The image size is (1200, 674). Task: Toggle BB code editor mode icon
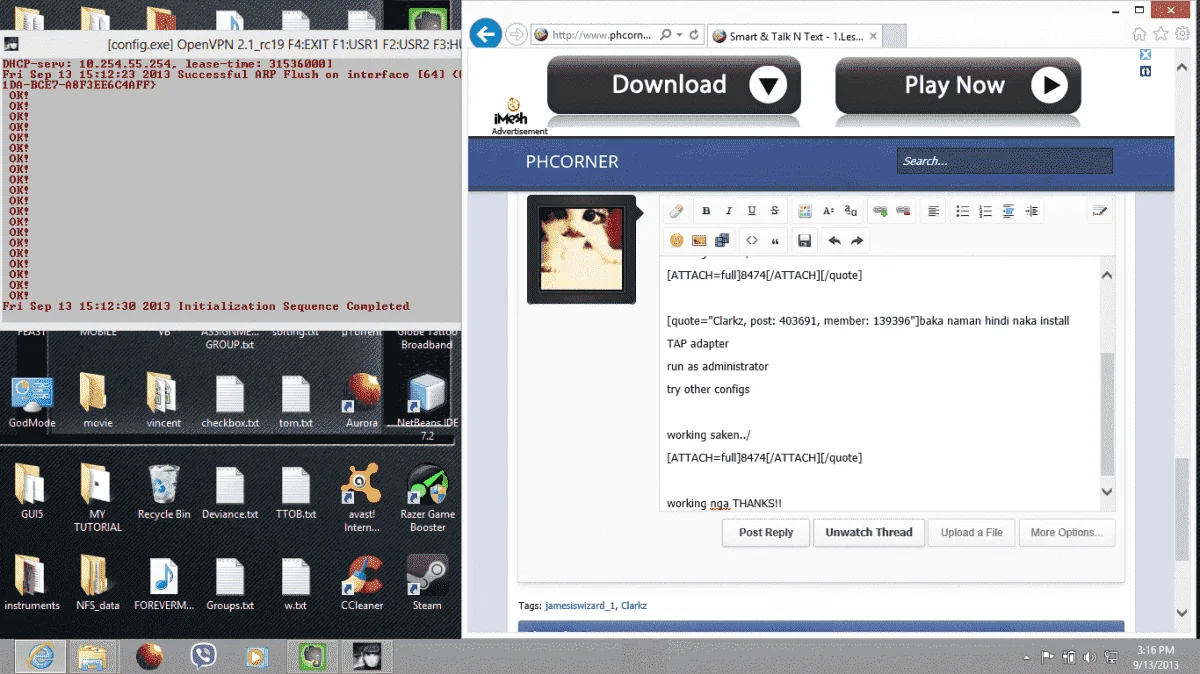pos(1100,211)
